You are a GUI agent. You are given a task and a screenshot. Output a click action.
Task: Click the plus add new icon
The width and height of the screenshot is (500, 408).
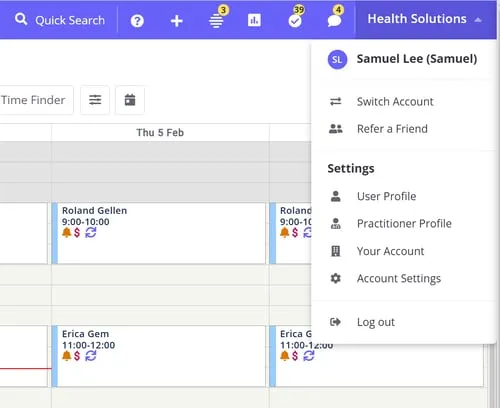pyautogui.click(x=176, y=21)
